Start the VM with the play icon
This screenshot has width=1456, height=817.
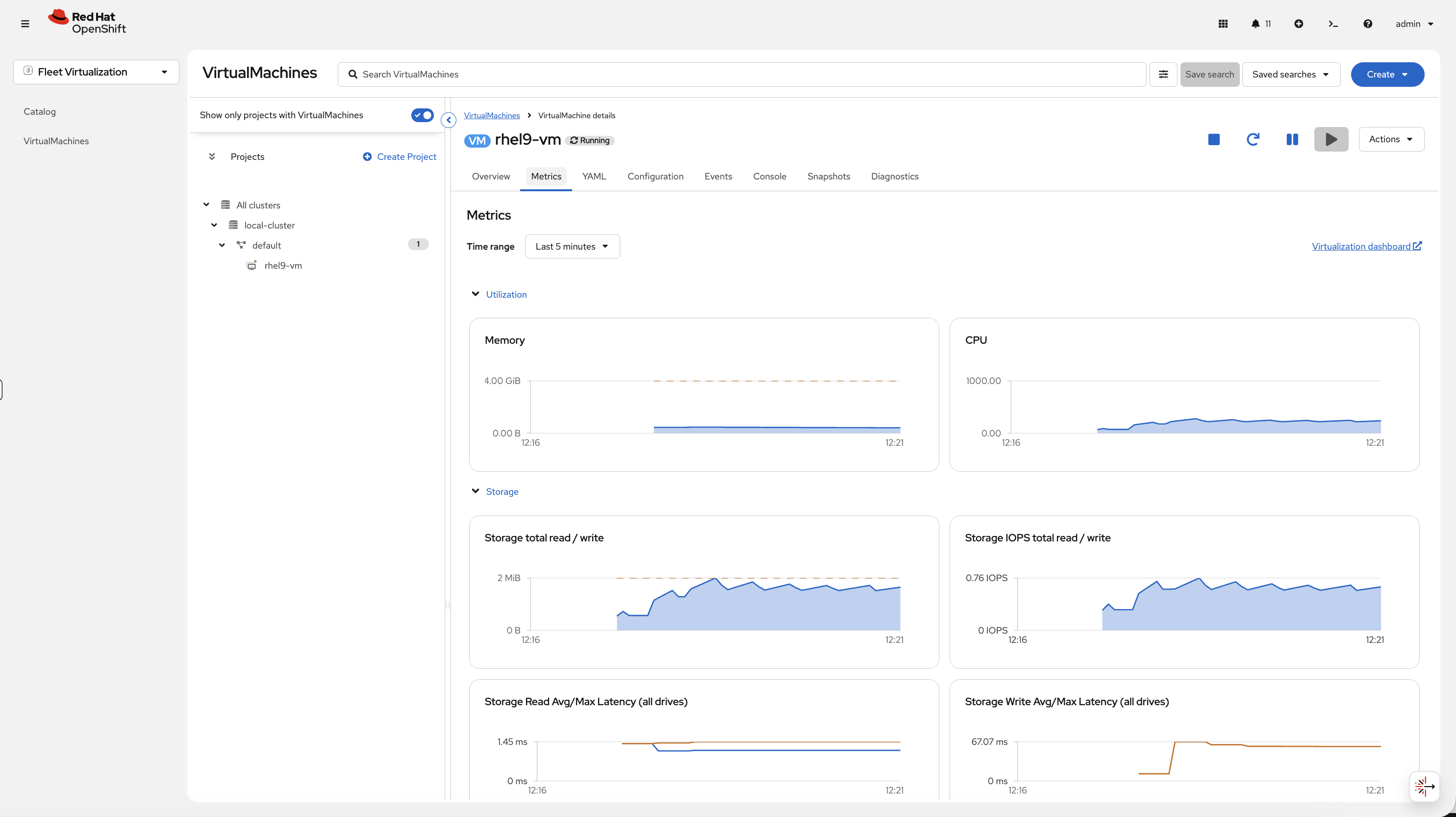(1331, 139)
